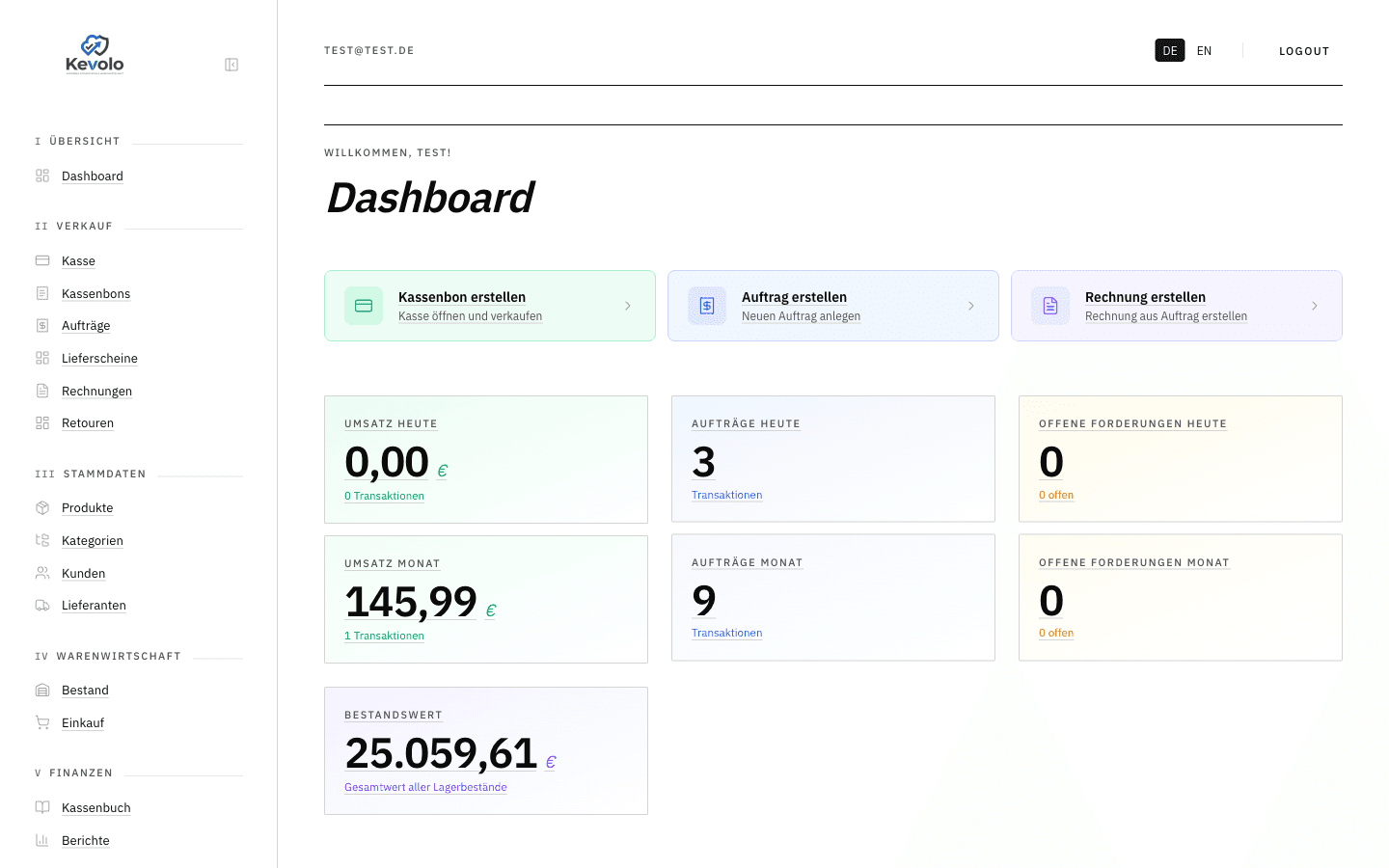Click the LOGOUT button
1389x868 pixels.
click(x=1304, y=51)
